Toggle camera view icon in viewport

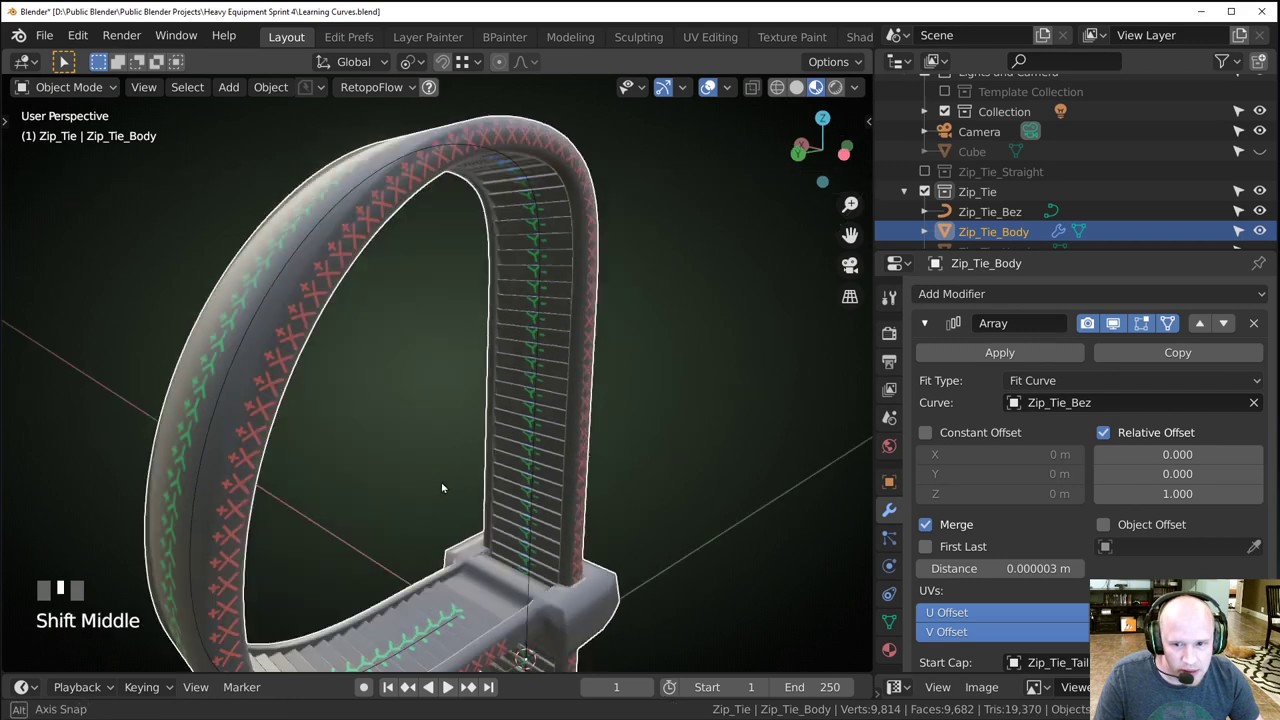[850, 266]
